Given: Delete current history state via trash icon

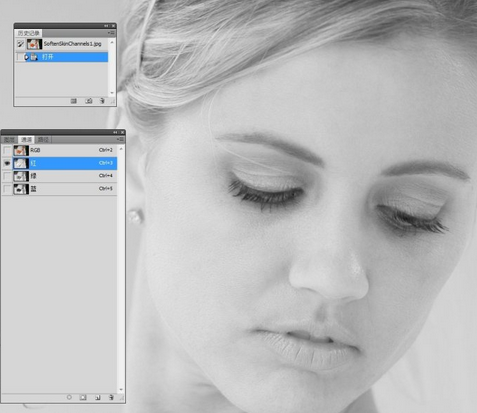Looking at the screenshot, I should [x=102, y=101].
